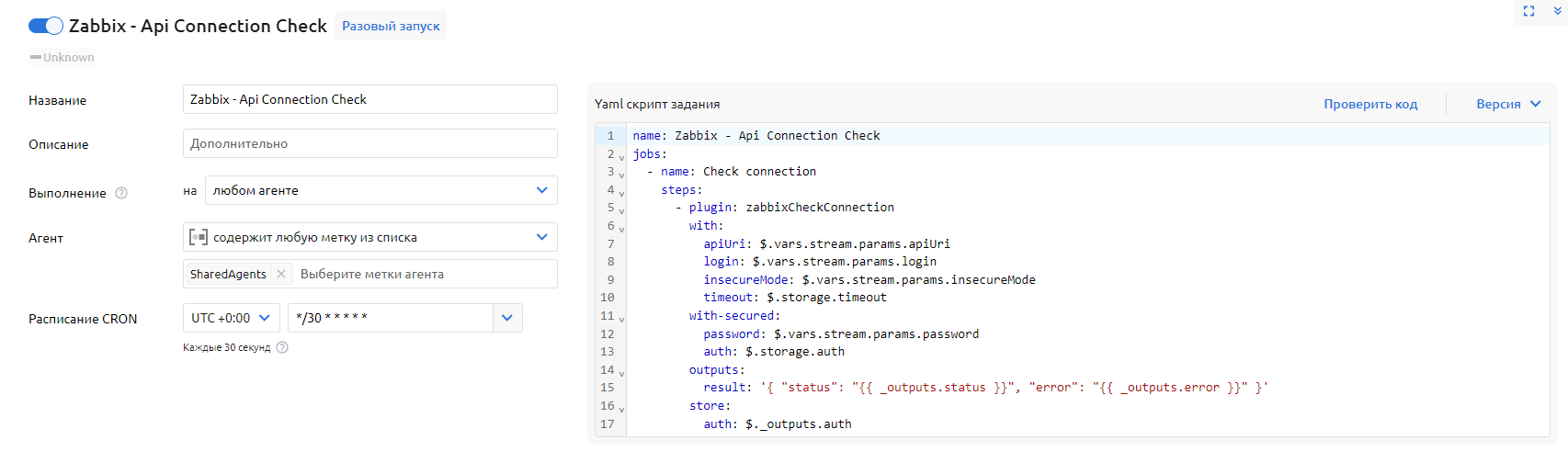Fold the with-secured block on line 11

(x=621, y=319)
